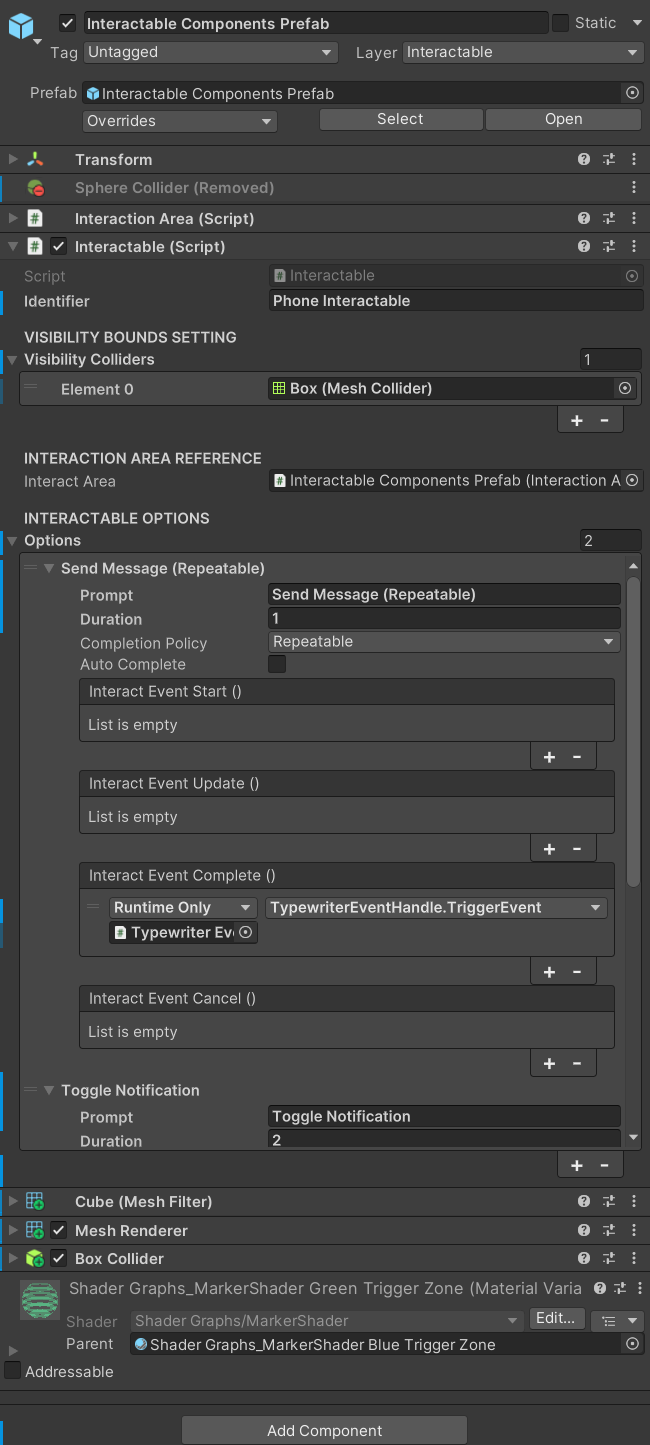Viewport: 650px width, 1445px height.
Task: Click the shader Edit... button
Action: pos(556,1319)
